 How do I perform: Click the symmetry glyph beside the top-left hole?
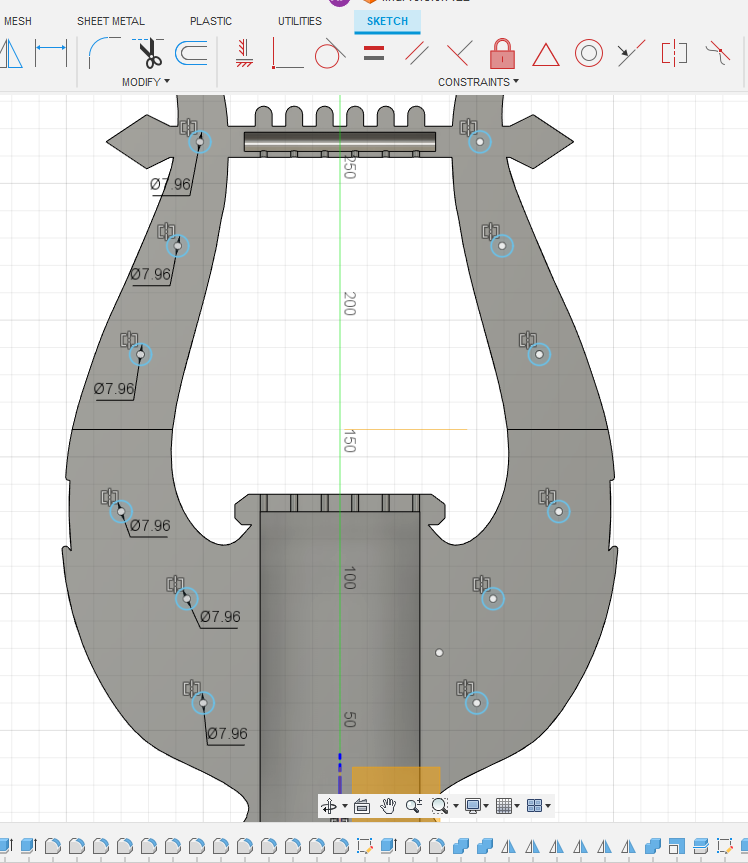coord(188,127)
